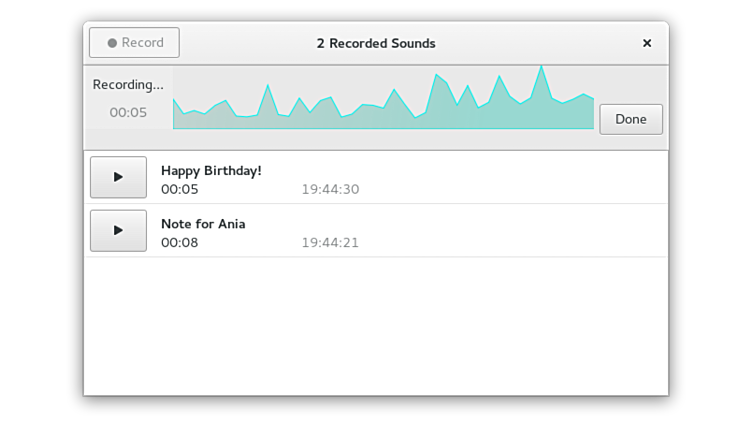Click the 00:05 recording elapsed timer
The height and width of the screenshot is (423, 752).
128,113
